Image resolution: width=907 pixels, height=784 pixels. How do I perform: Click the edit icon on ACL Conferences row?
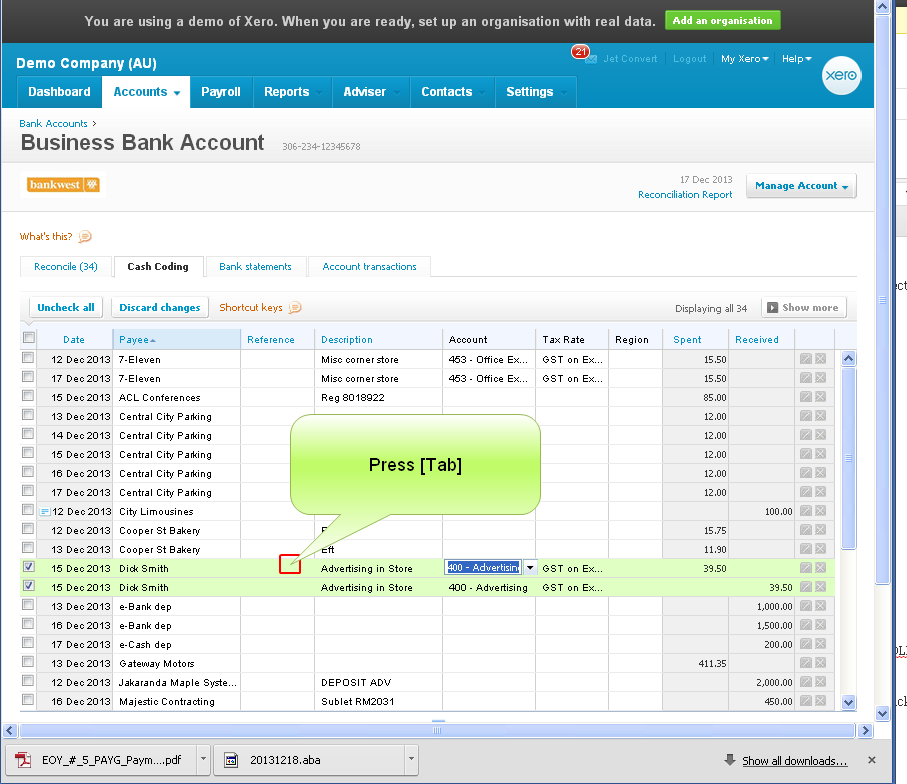pyautogui.click(x=804, y=398)
